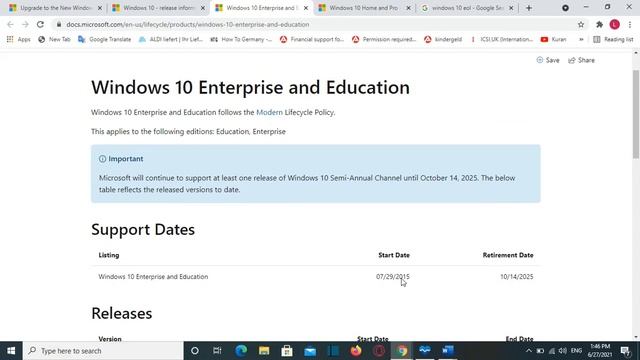Open the network tray icon
This screenshot has height=360, width=640.
coord(551,351)
